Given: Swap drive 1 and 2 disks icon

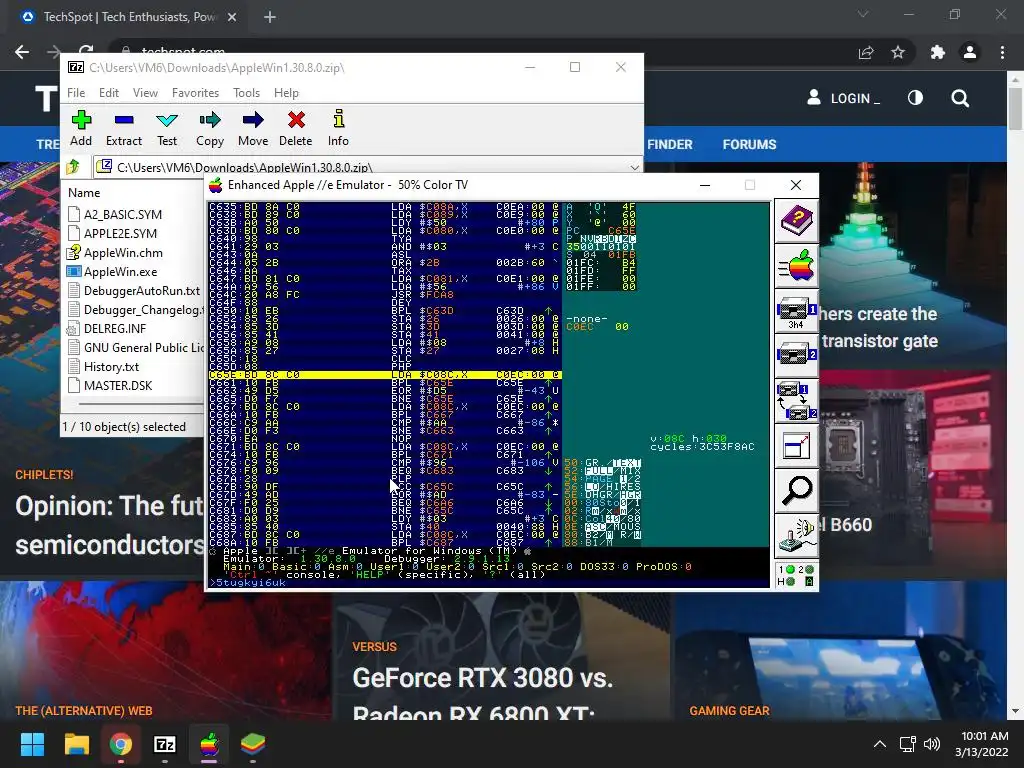Looking at the screenshot, I should [796, 401].
